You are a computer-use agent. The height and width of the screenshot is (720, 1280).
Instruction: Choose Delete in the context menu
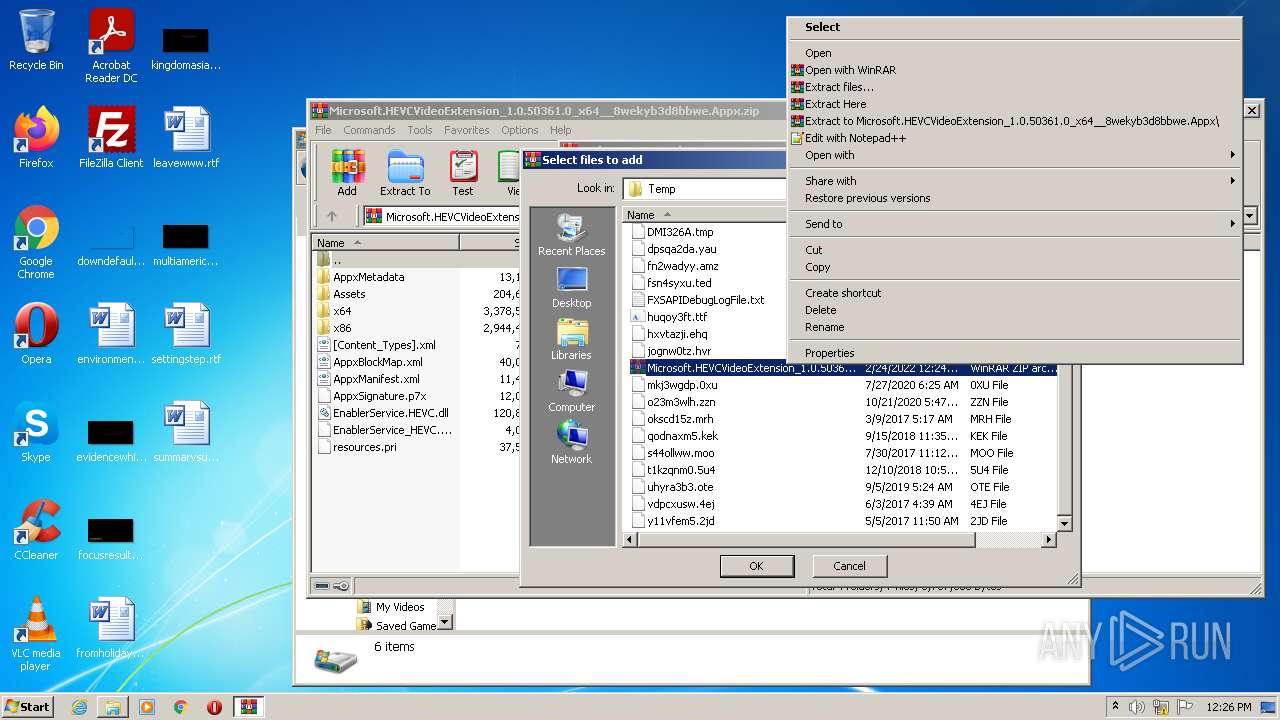pos(1014,310)
